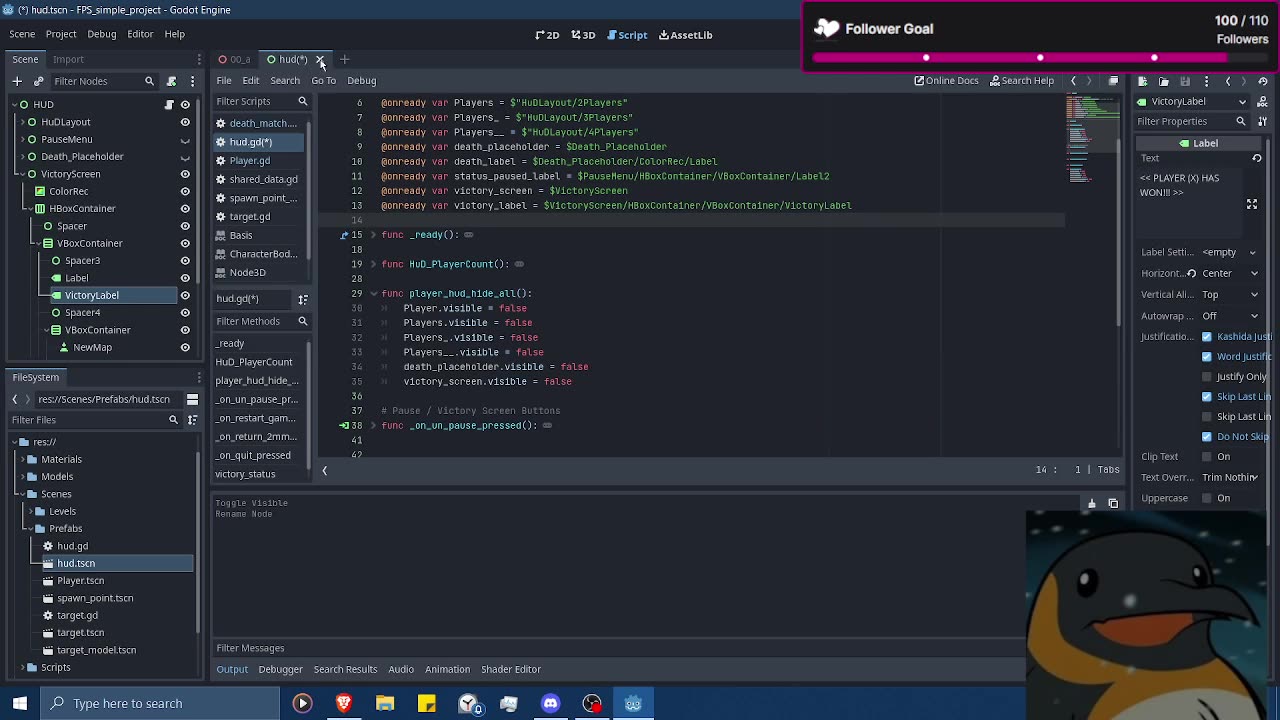The image size is (1280, 720).
Task: Click search icon in FileSystem filter
Action: (x=173, y=420)
